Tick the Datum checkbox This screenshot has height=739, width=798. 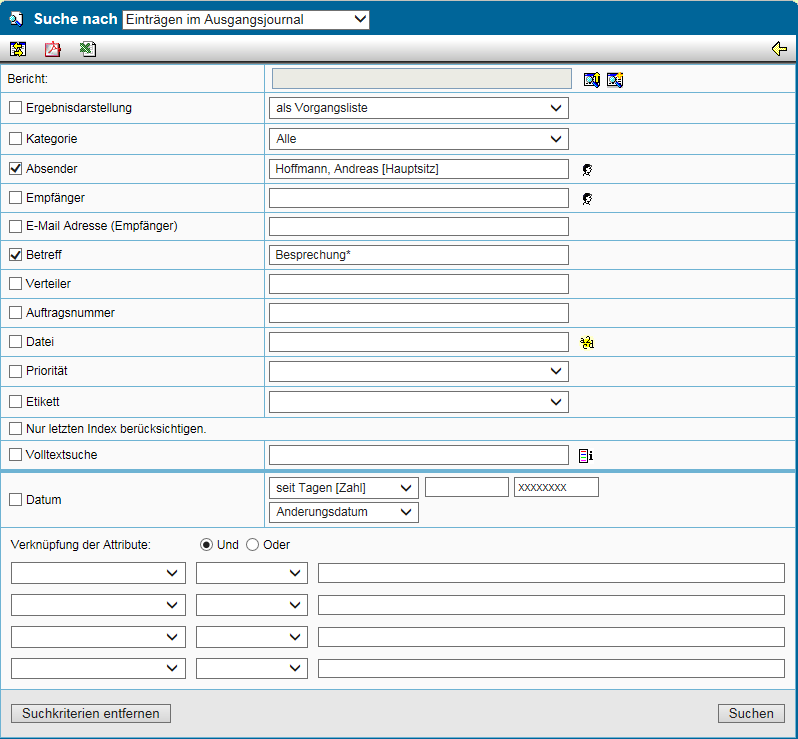tap(16, 500)
